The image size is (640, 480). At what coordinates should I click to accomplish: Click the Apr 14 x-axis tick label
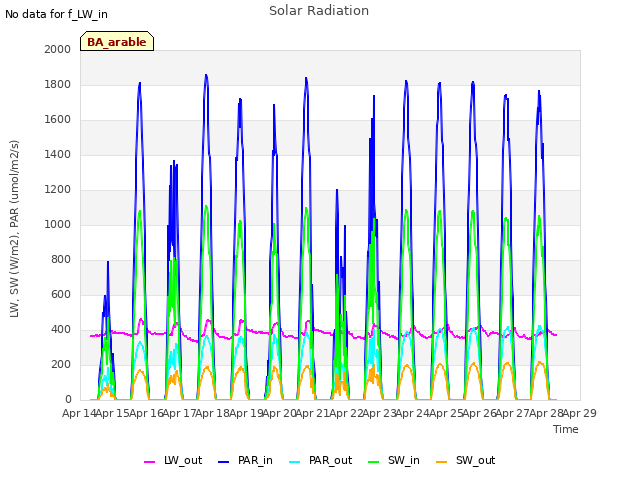(79, 413)
